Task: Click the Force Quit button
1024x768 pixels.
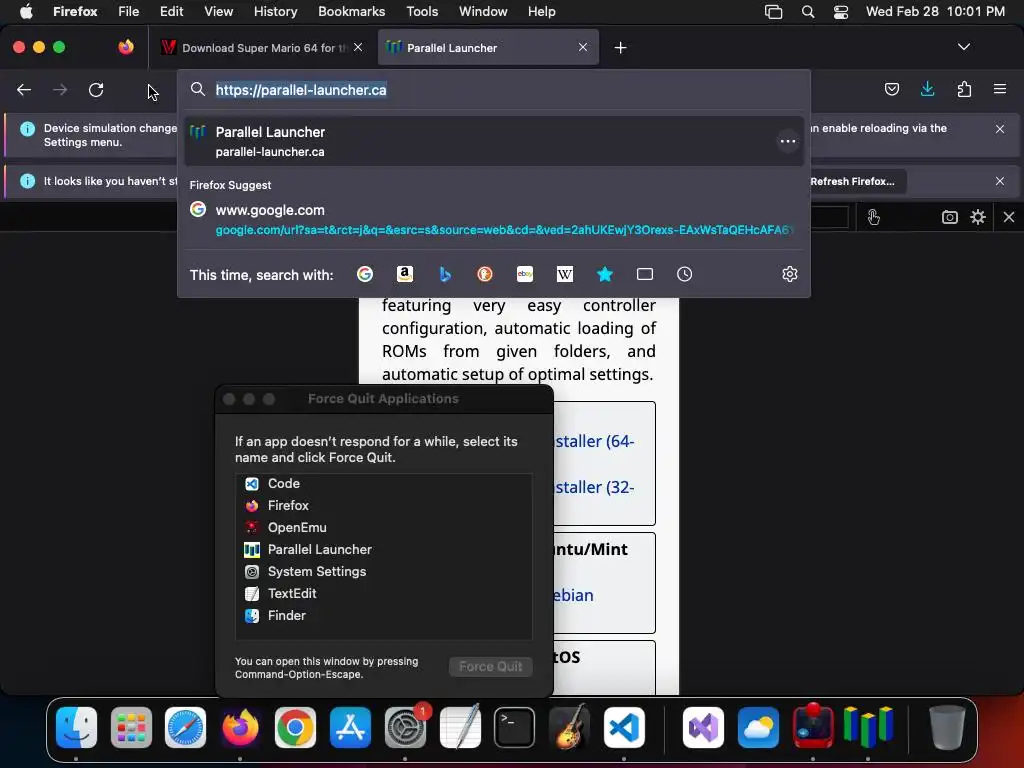Action: point(490,666)
